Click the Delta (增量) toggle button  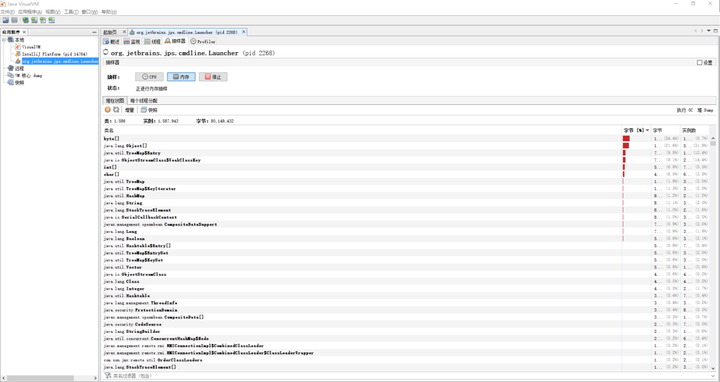pos(129,110)
